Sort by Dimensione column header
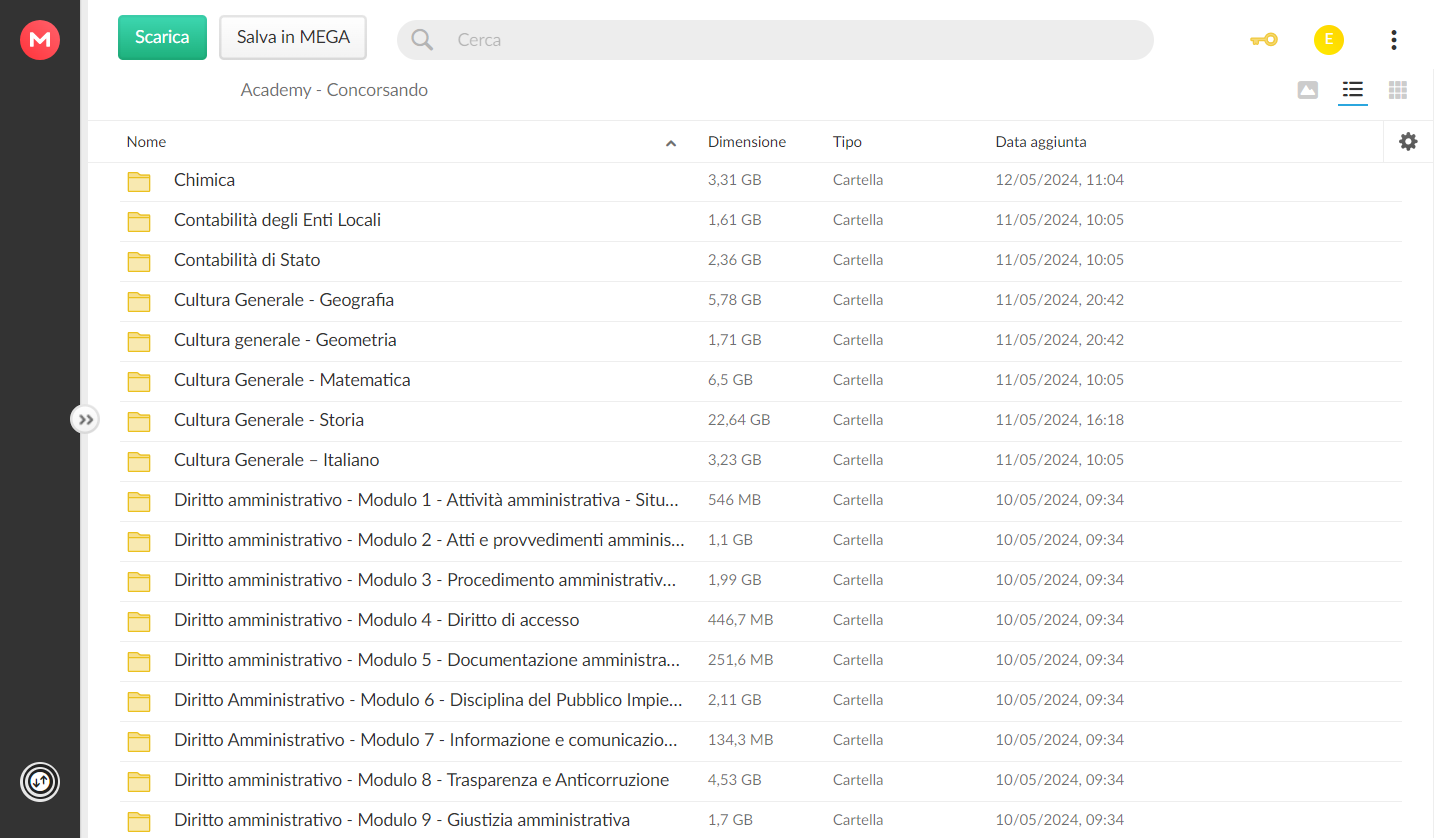This screenshot has height=838, width=1434. tap(747, 142)
